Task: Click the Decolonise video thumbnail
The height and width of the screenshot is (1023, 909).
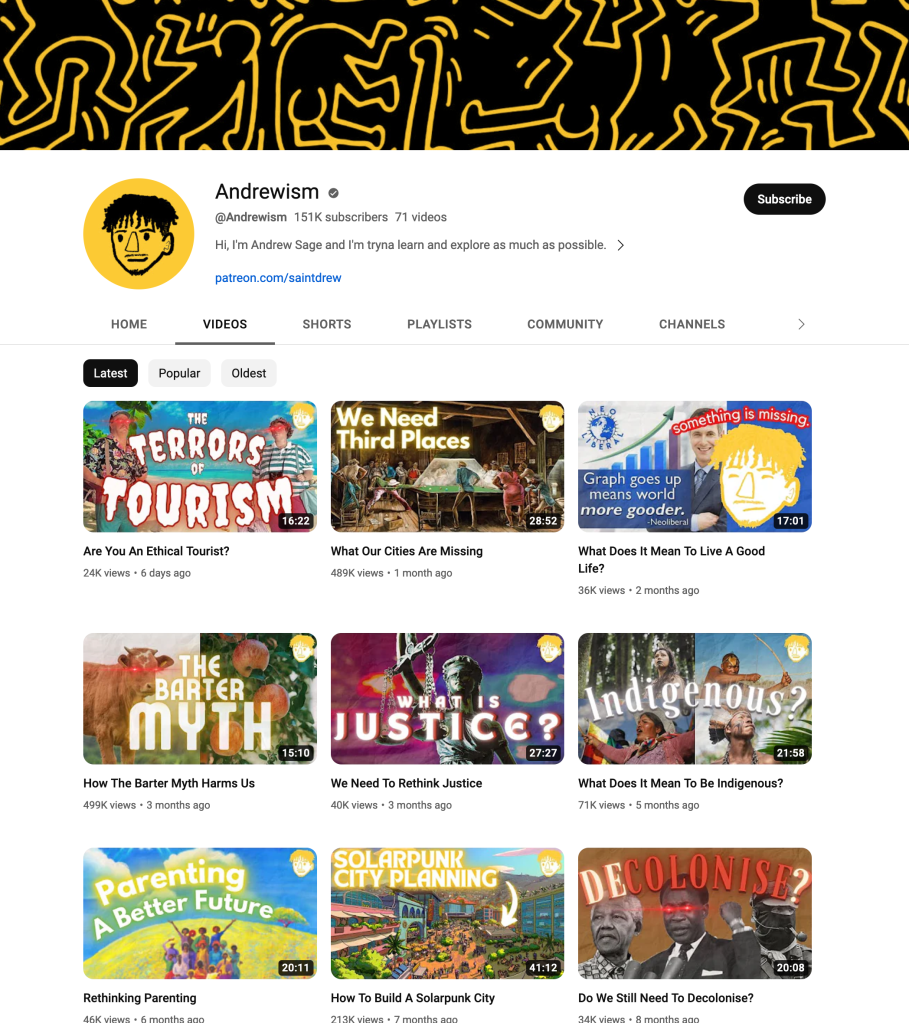Action: [x=695, y=913]
